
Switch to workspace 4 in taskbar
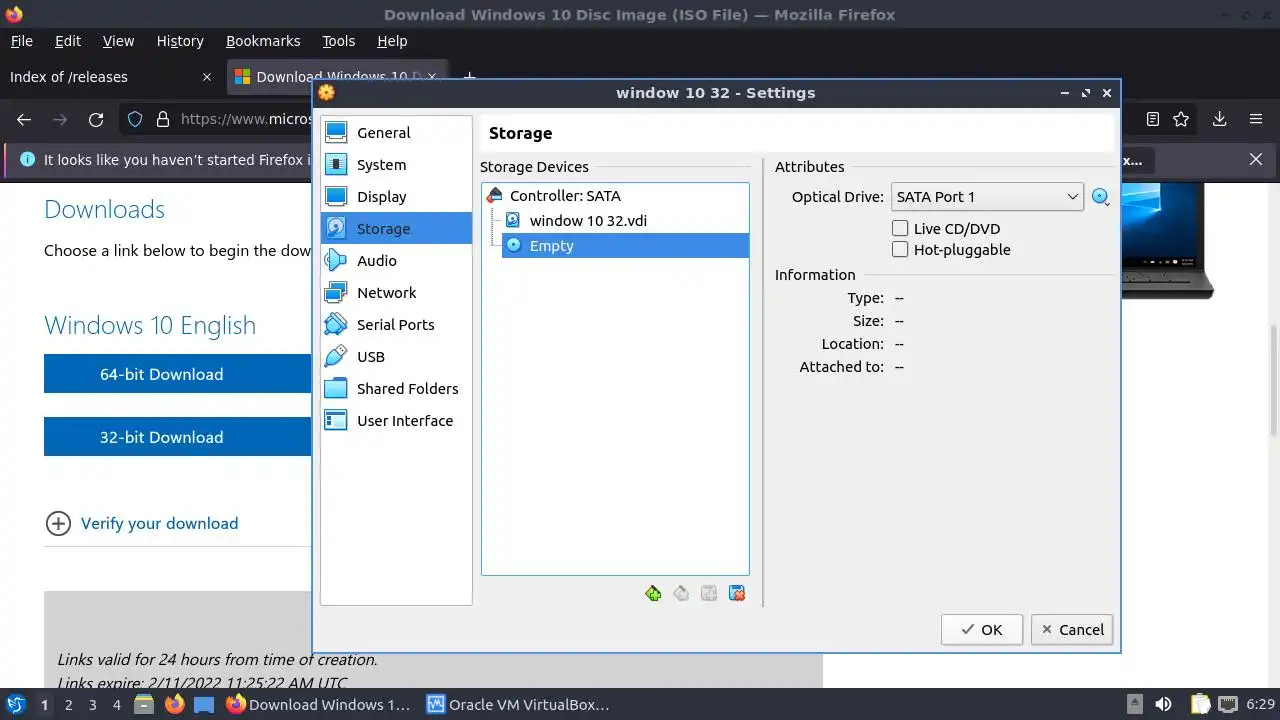pos(116,705)
